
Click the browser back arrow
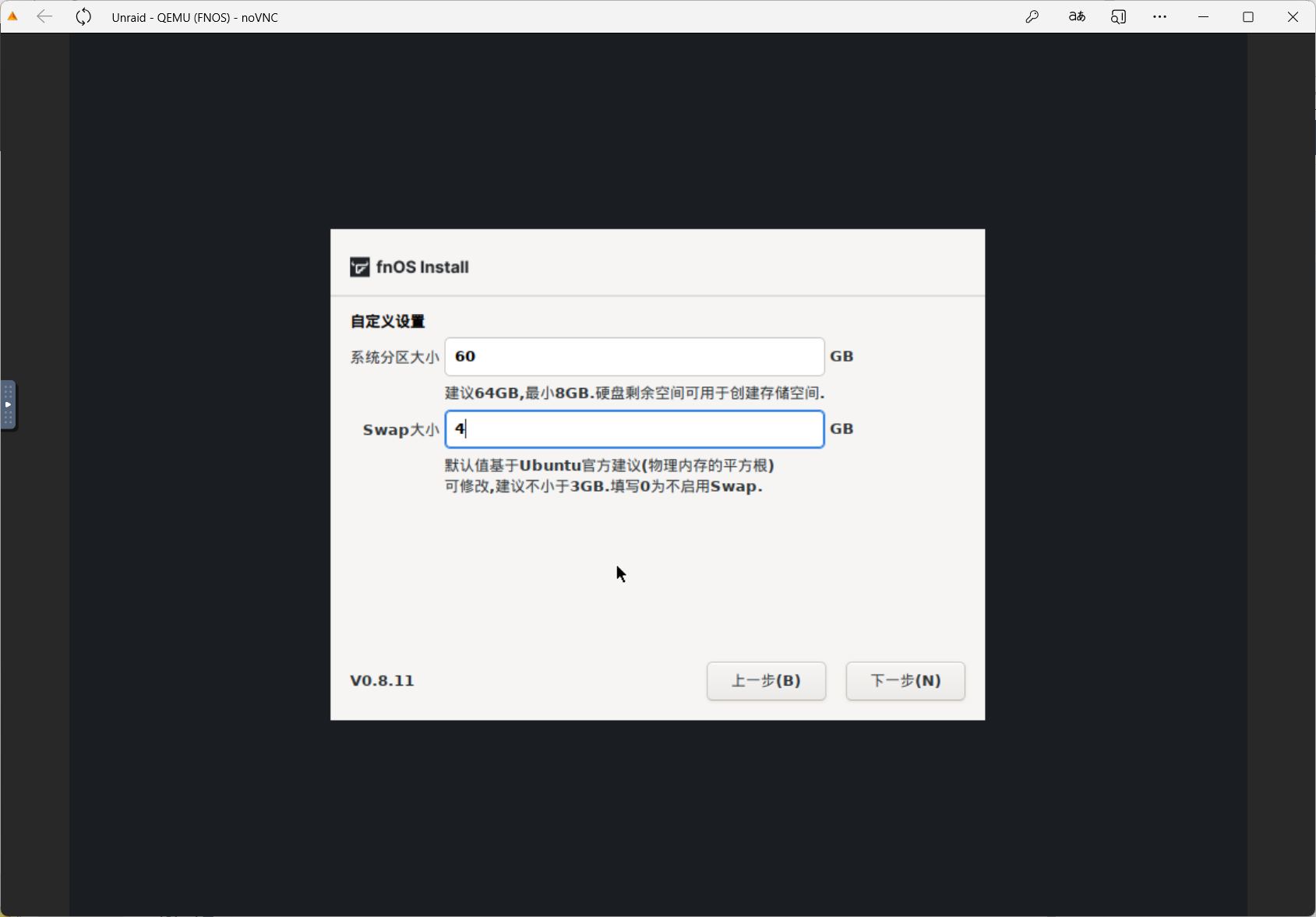pos(44,16)
